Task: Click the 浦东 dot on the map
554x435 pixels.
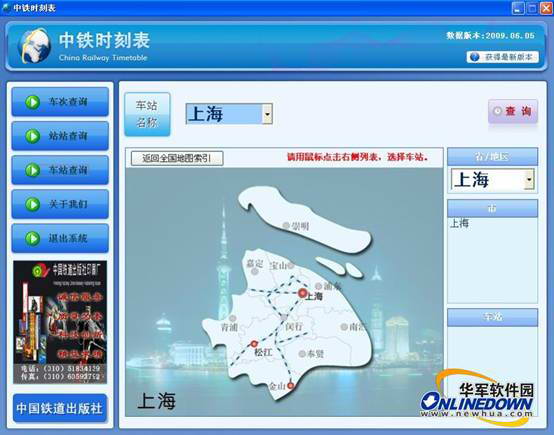Action: pyautogui.click(x=318, y=286)
